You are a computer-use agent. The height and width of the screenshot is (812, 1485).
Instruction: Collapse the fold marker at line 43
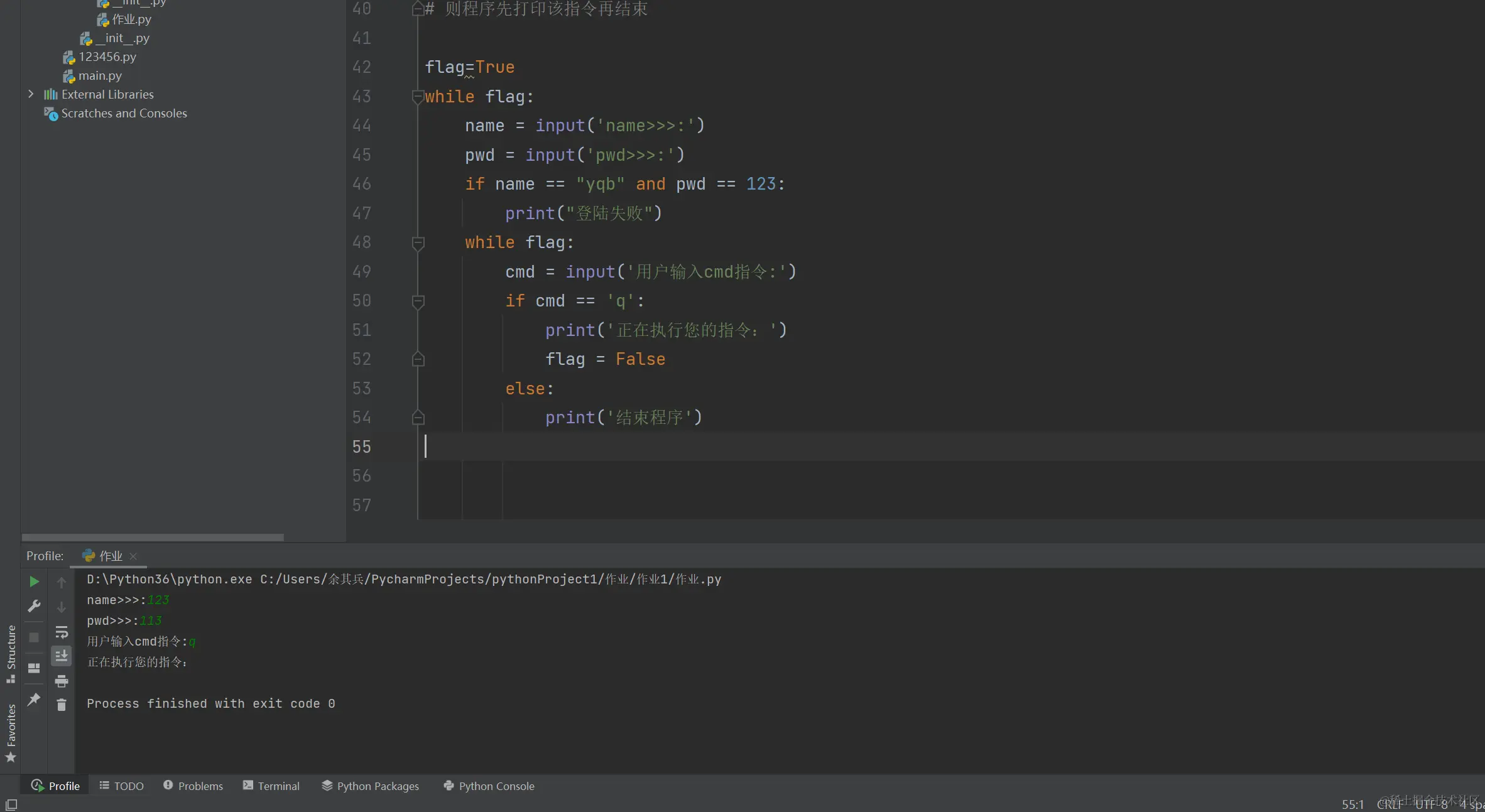[x=418, y=97]
